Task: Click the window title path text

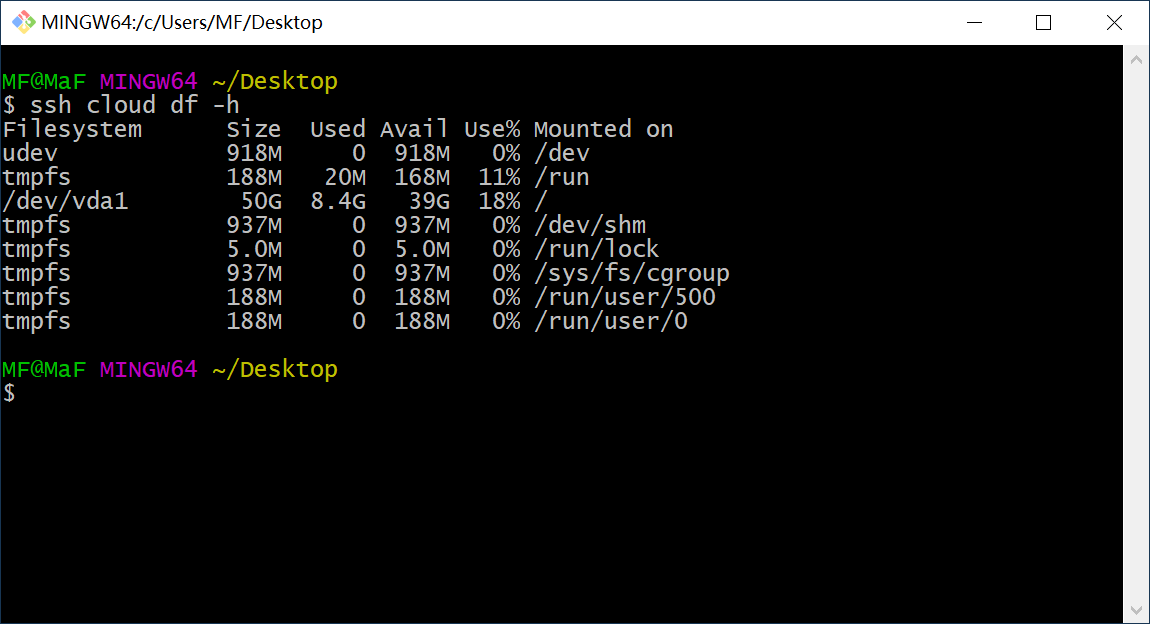Action: tap(182, 22)
